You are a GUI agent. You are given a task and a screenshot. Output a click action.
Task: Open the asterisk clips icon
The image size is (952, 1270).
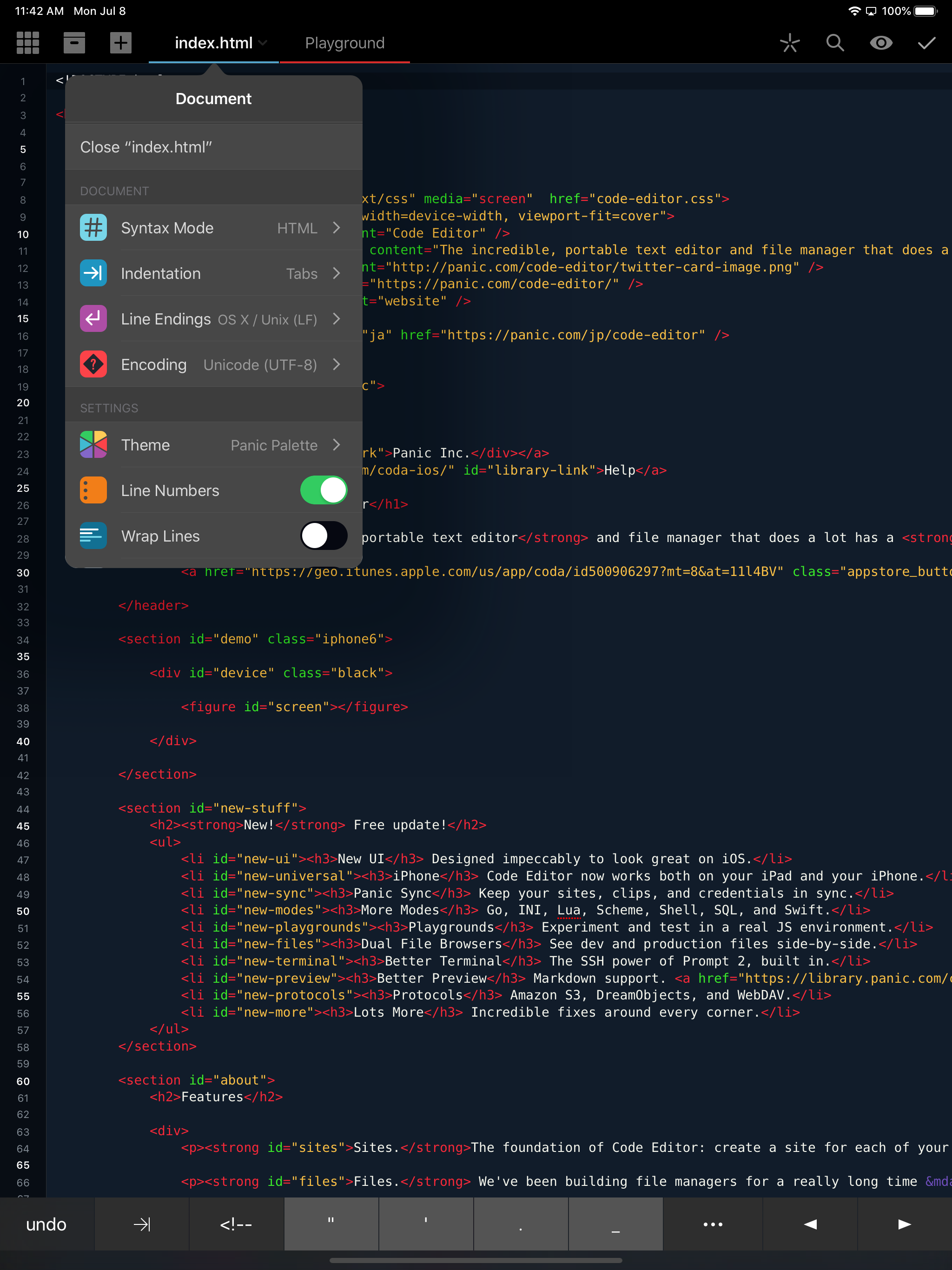[789, 43]
